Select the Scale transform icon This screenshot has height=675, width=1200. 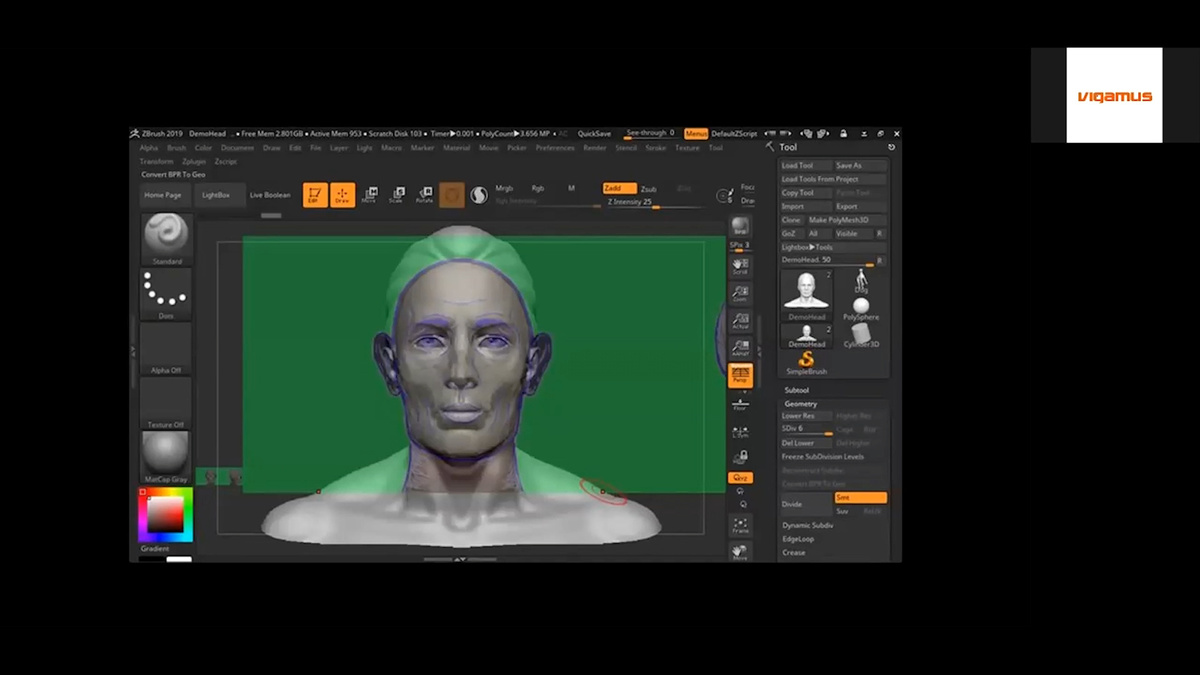point(396,195)
